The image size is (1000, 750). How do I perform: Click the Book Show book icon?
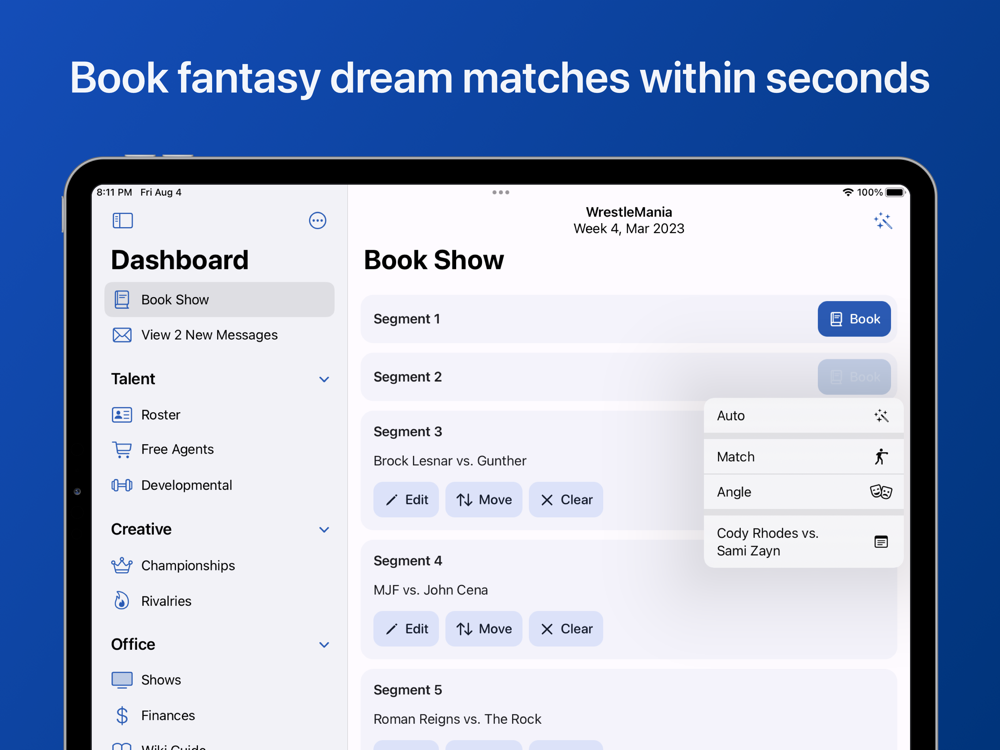(x=122, y=299)
